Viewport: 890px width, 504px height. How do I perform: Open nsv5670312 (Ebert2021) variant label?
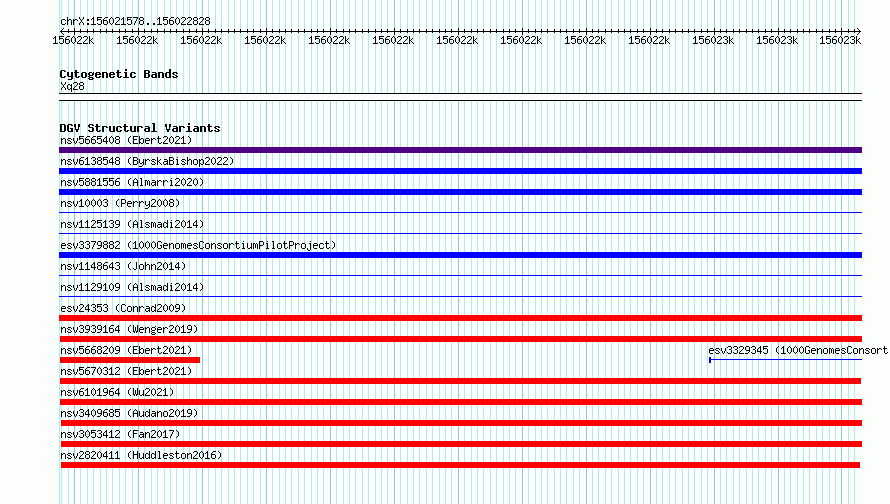tap(126, 371)
